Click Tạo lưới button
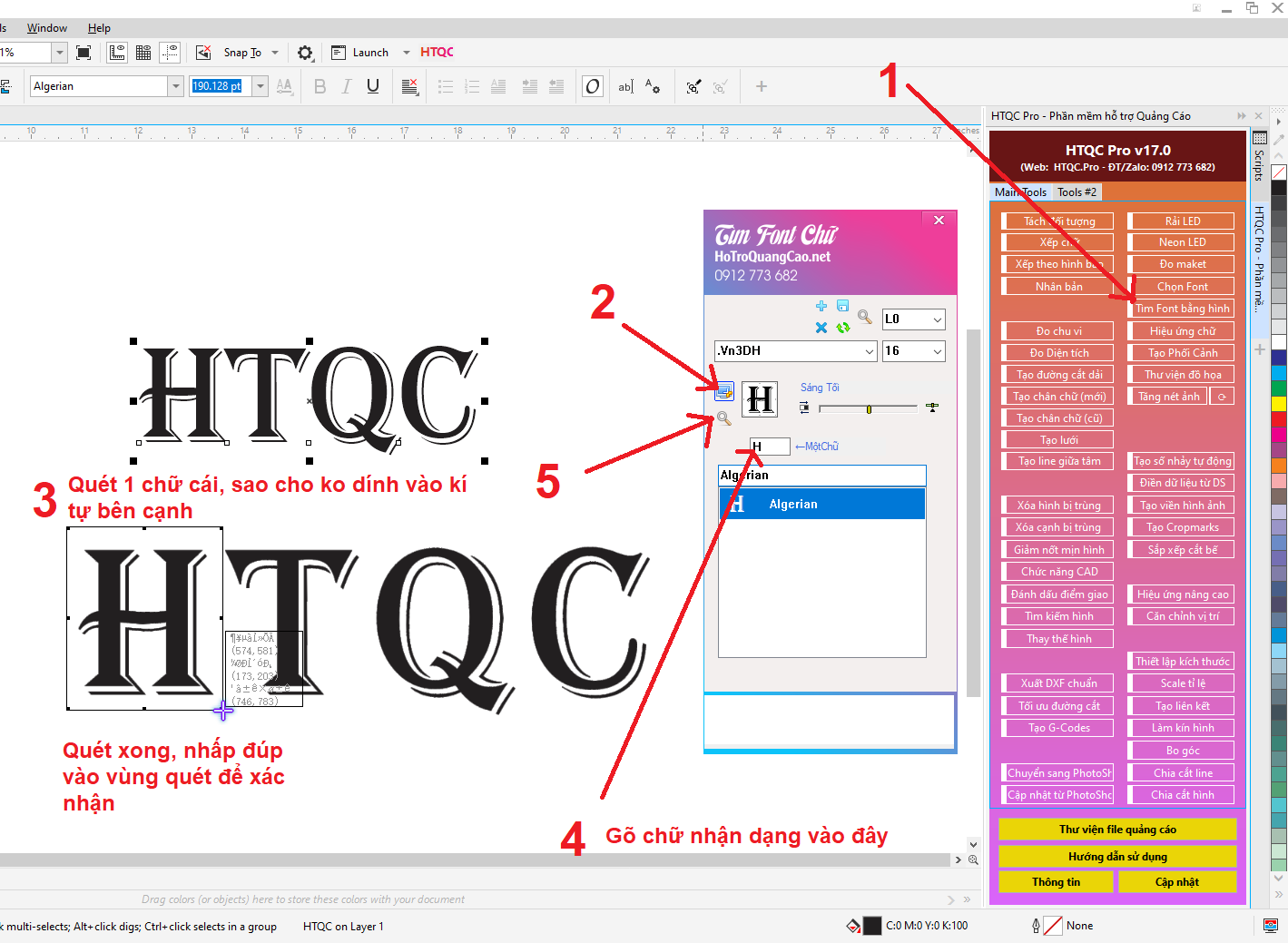The width and height of the screenshot is (1288, 943). pyautogui.click(x=1058, y=439)
